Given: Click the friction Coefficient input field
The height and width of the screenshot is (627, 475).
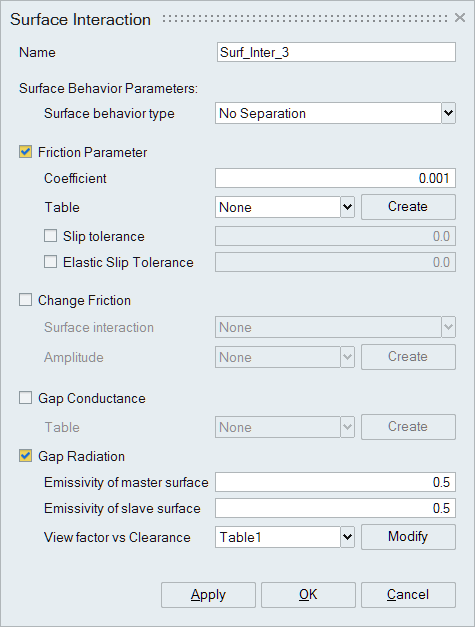Looking at the screenshot, I should [x=335, y=178].
